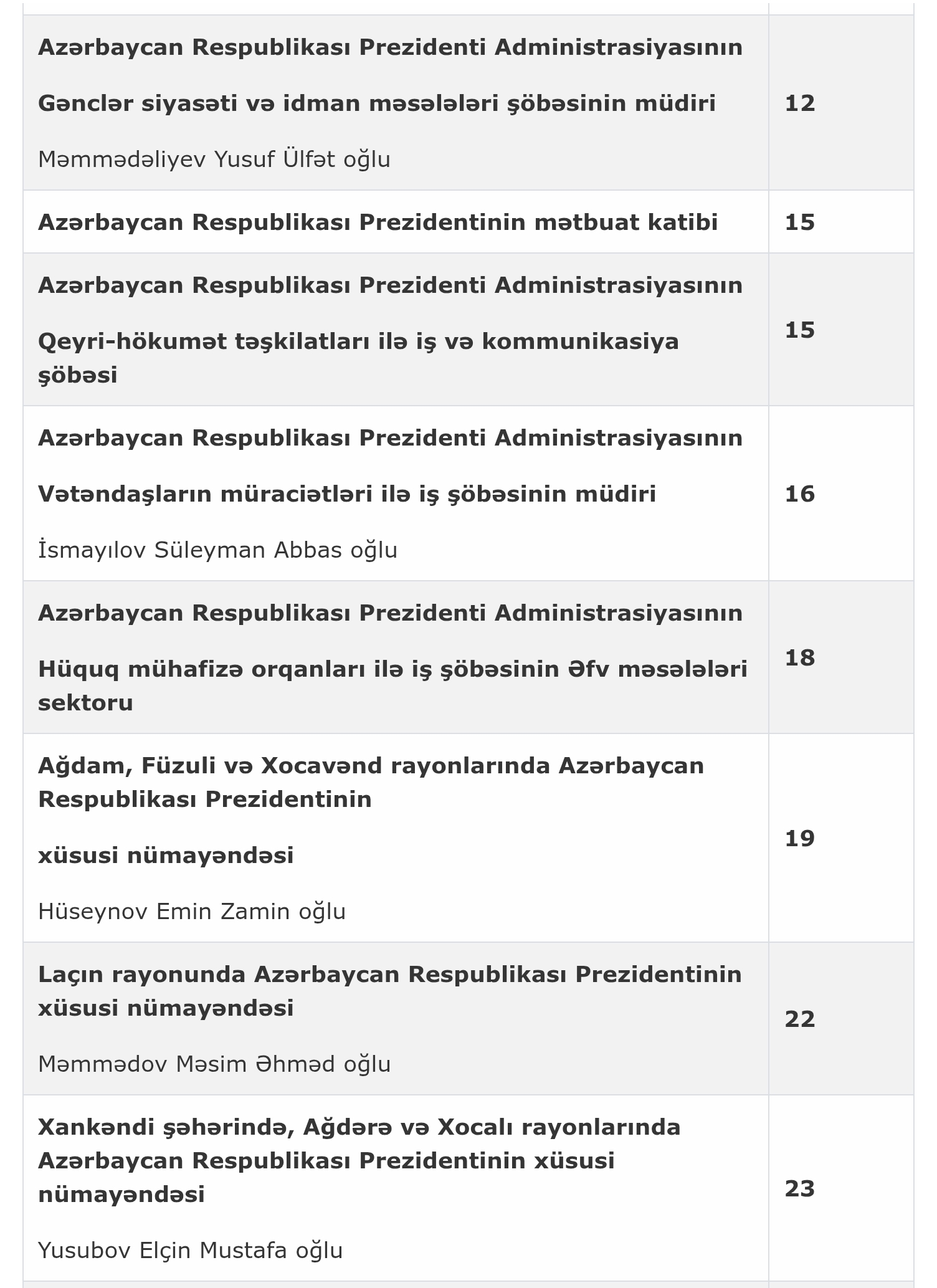Click reception day number 12

click(x=800, y=103)
